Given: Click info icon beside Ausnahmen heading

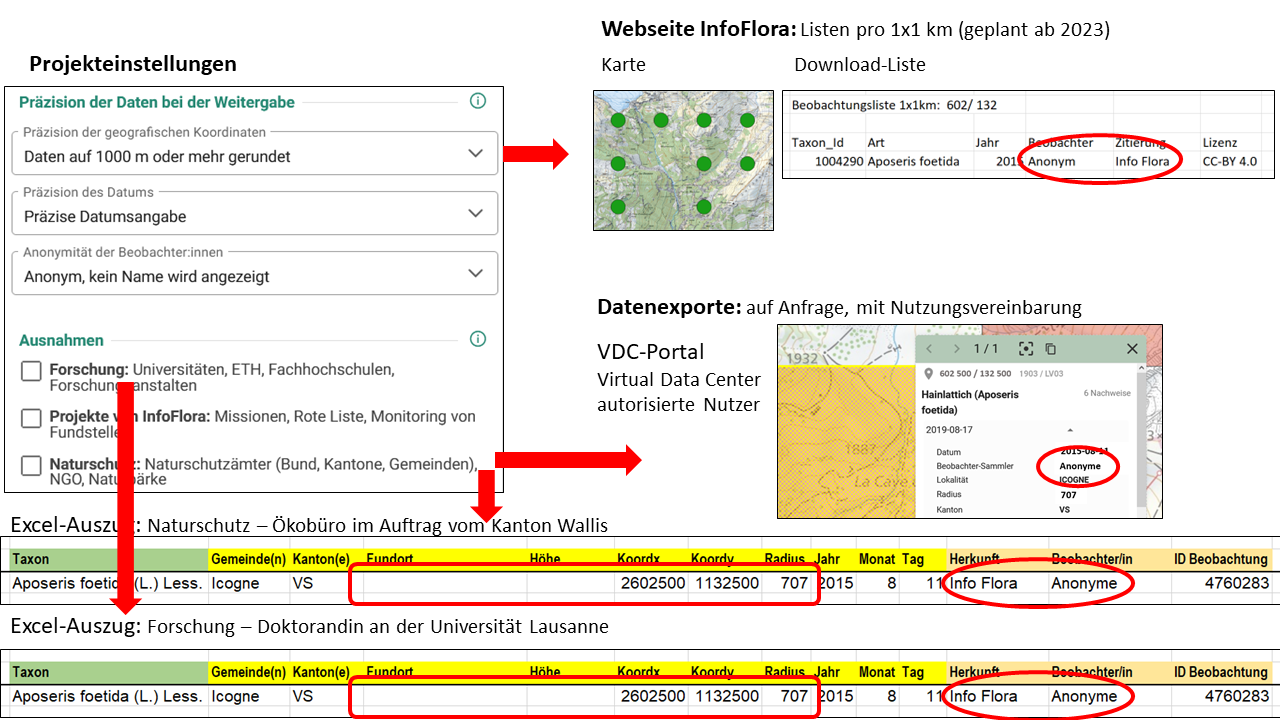Looking at the screenshot, I should pyautogui.click(x=478, y=339).
